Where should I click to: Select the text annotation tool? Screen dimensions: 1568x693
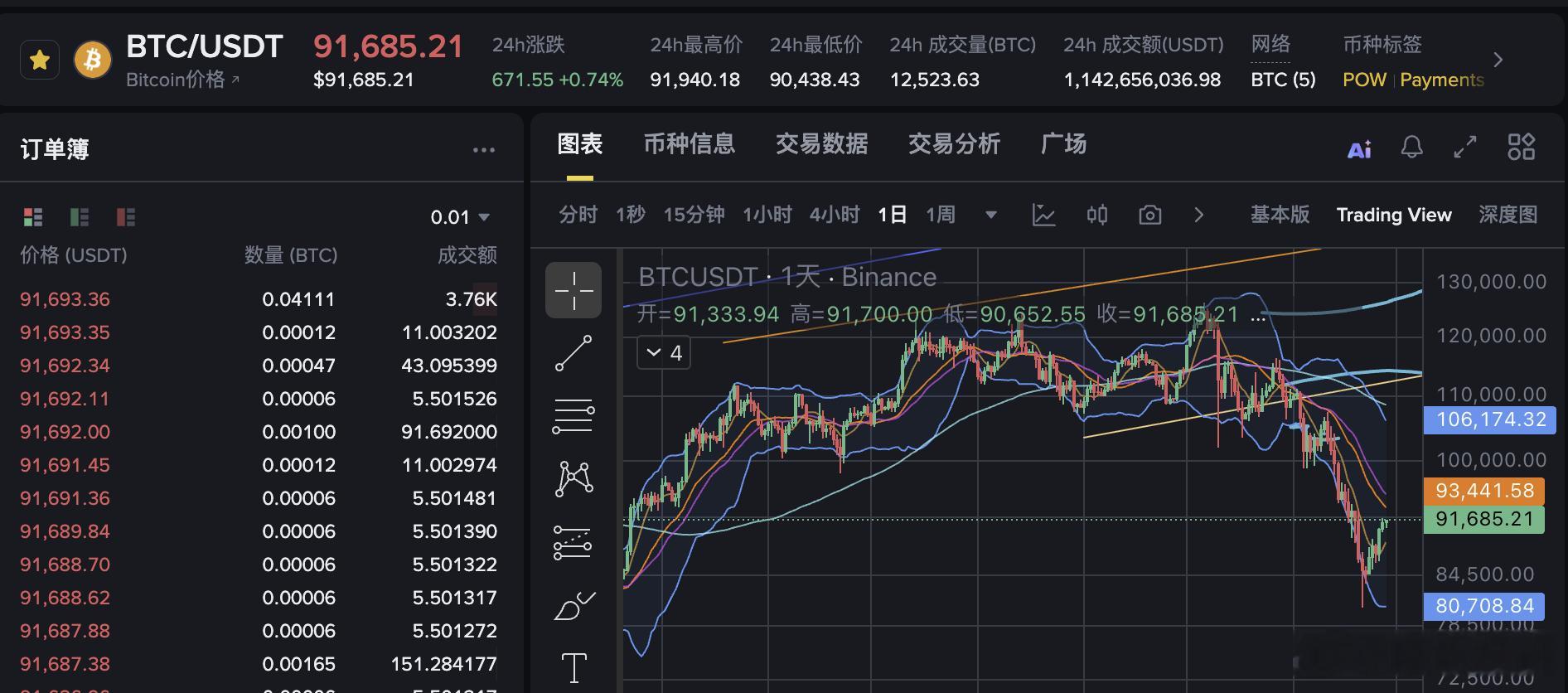[x=573, y=667]
